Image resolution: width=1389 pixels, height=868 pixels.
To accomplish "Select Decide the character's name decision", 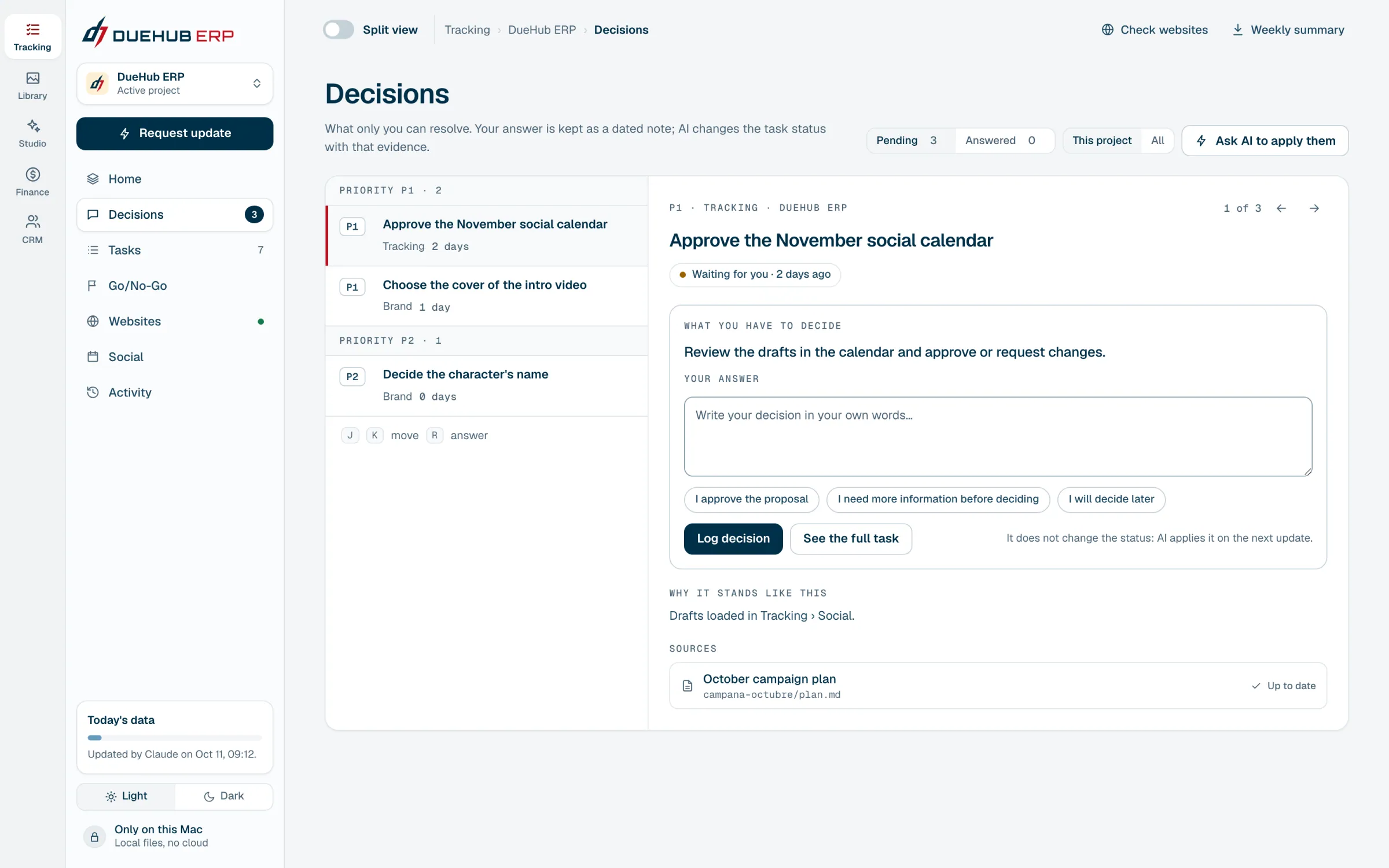I will click(487, 385).
